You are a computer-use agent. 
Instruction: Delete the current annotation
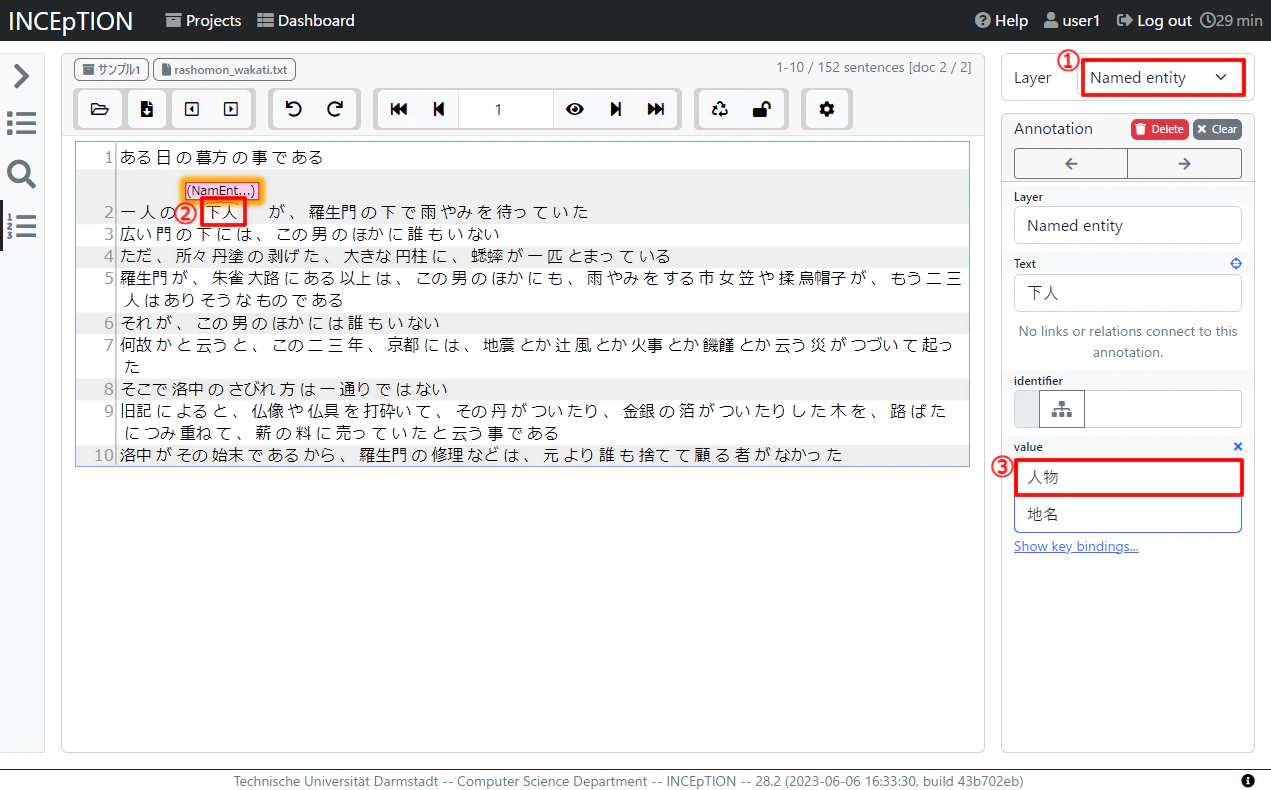[1159, 129]
